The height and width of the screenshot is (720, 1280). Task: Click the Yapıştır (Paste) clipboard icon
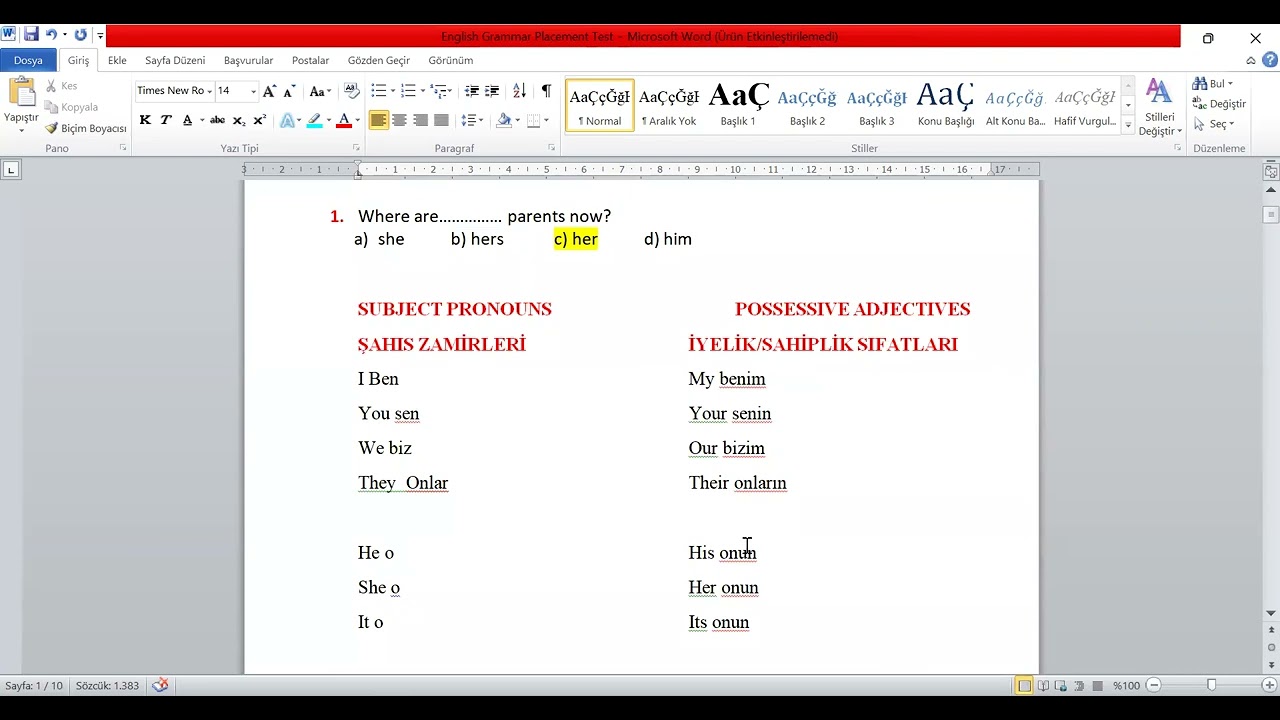click(x=21, y=93)
